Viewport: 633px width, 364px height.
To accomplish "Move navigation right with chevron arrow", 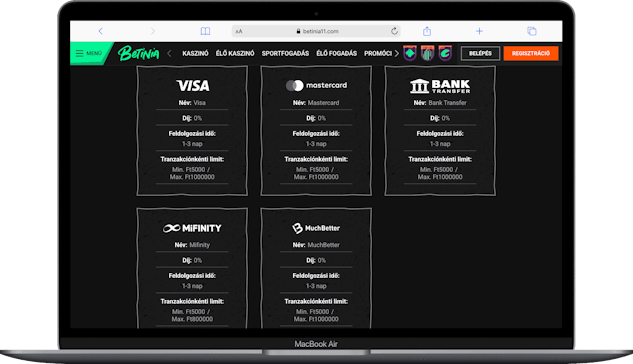I will (x=396, y=53).
